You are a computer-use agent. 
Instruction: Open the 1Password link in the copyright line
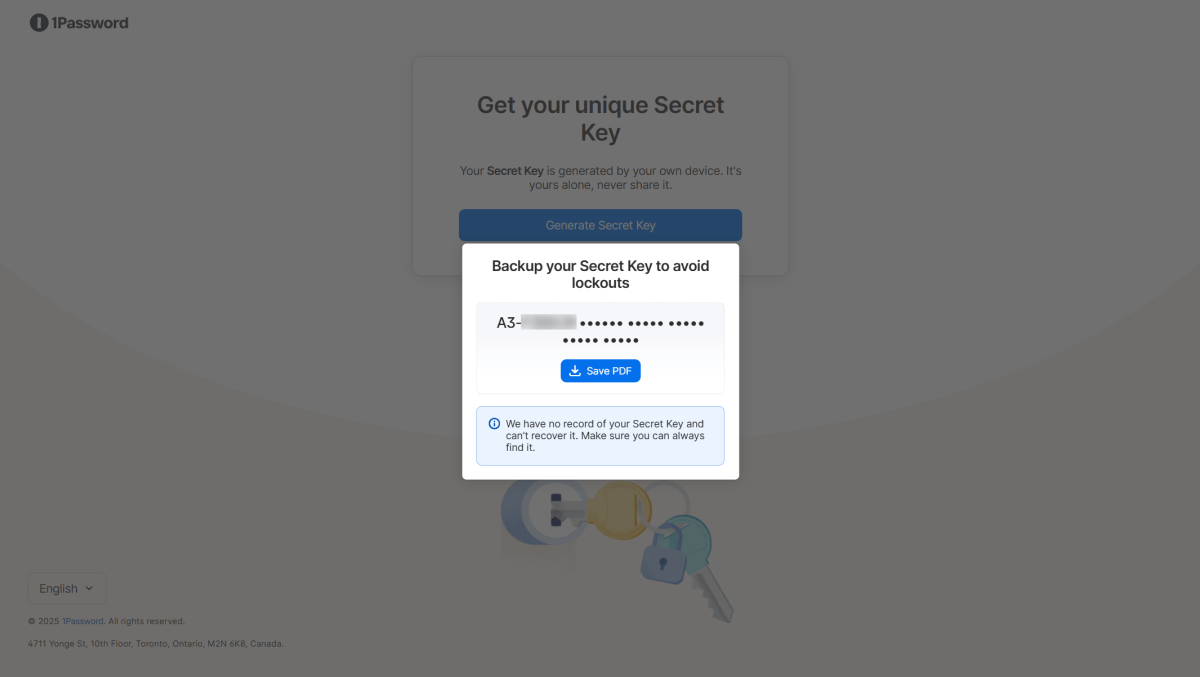pyautogui.click(x=83, y=620)
